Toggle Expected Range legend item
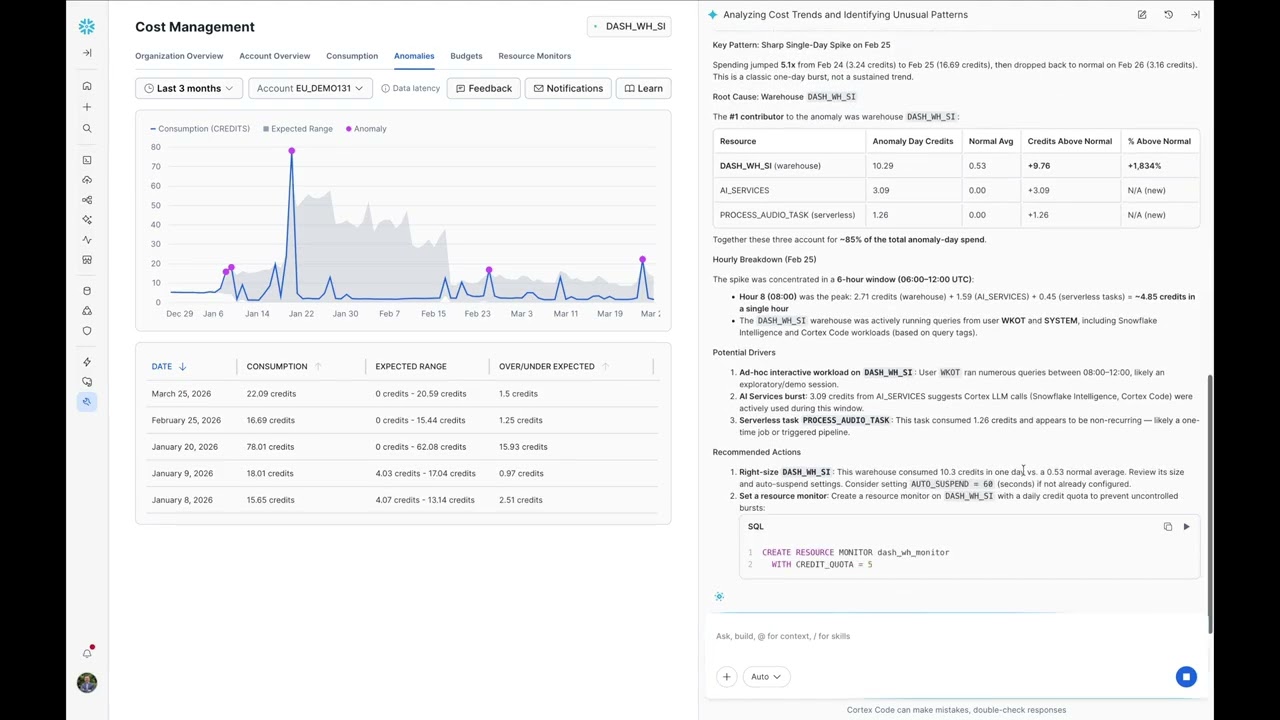The image size is (1280, 720). pyautogui.click(x=298, y=128)
